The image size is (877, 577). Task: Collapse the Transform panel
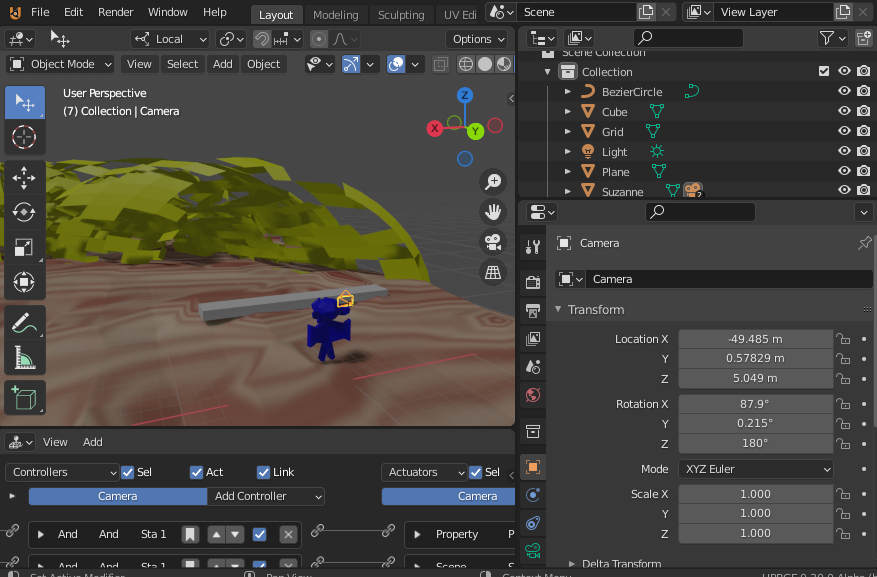coord(558,309)
